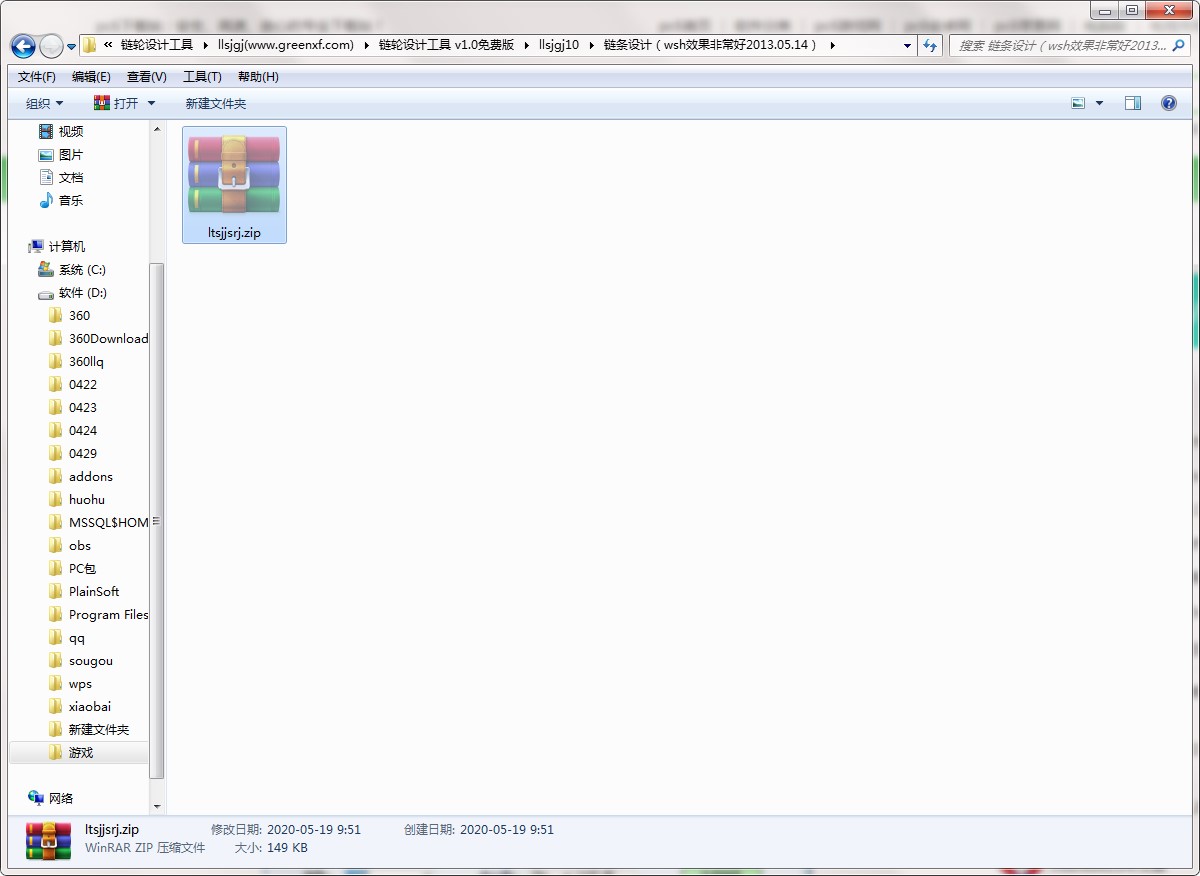Click 链轮设计工具 v1.0免费版 breadcrumb segment
The image size is (1200, 876).
coord(446,45)
